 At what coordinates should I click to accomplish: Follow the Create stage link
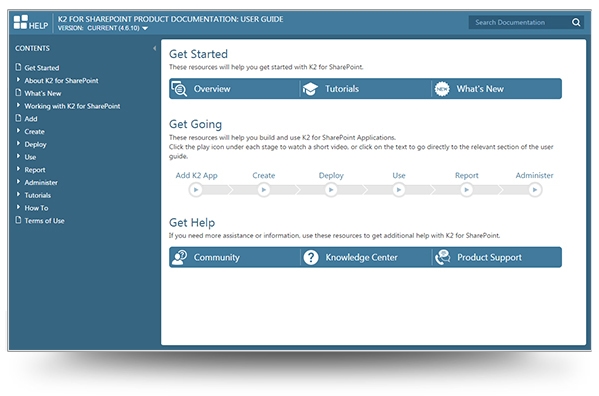pos(264,176)
